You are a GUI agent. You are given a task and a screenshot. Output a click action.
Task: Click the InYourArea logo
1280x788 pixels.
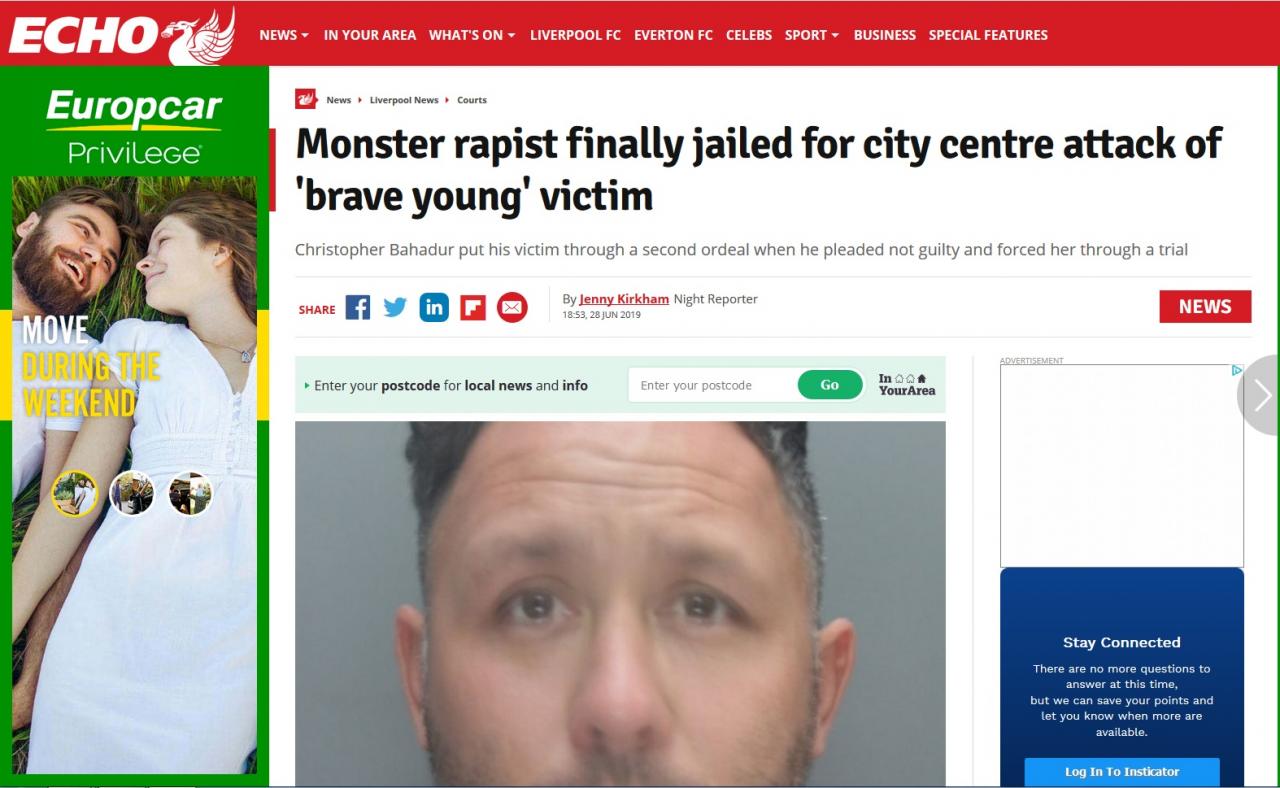point(907,385)
